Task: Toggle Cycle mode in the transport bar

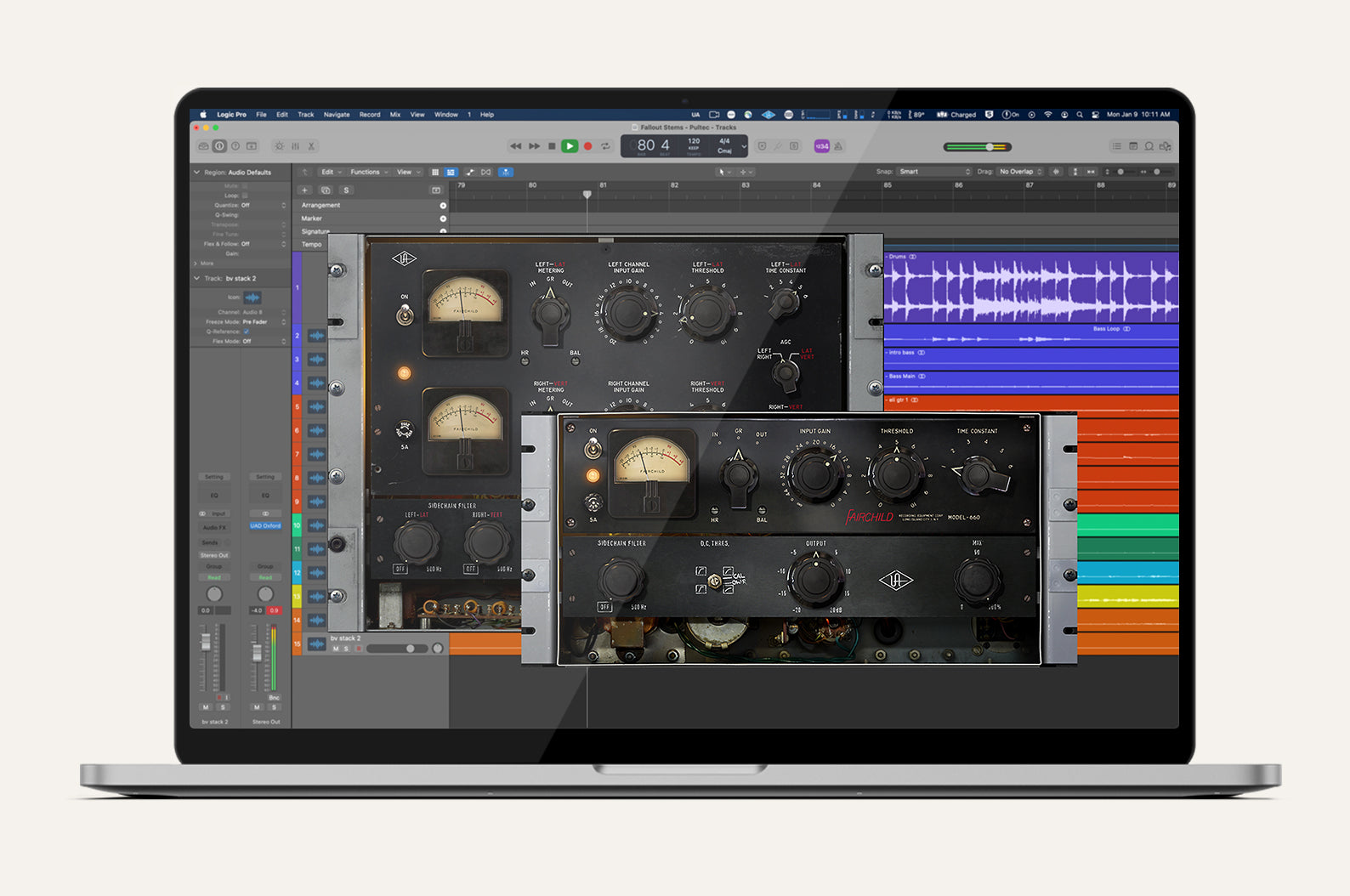Action: click(605, 146)
